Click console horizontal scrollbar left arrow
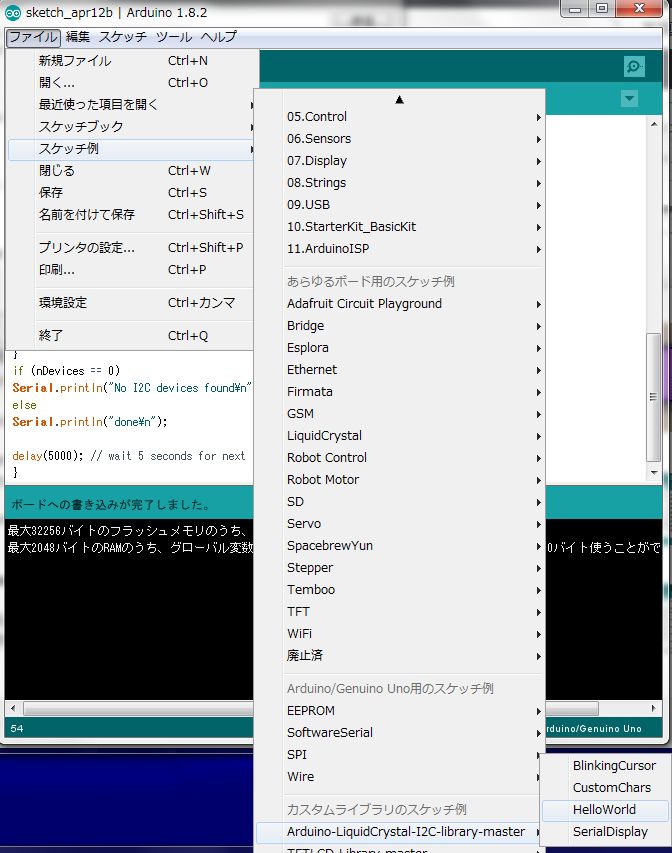672x853 pixels. [x=13, y=708]
